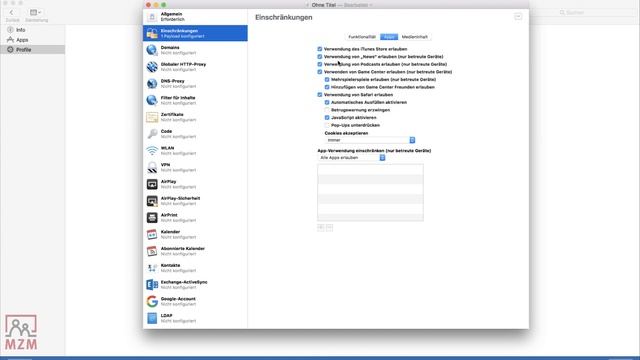
Task: Open the DNS-Proxy icon
Action: point(152,84)
